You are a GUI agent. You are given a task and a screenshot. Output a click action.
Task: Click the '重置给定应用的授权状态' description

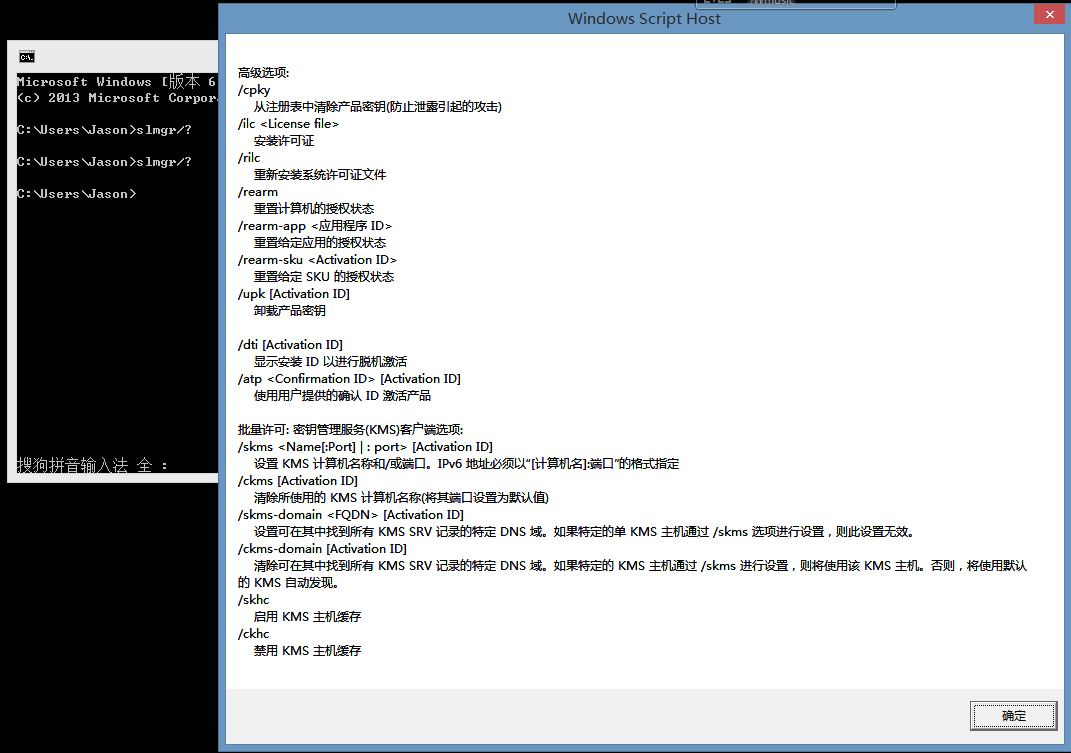pos(320,243)
